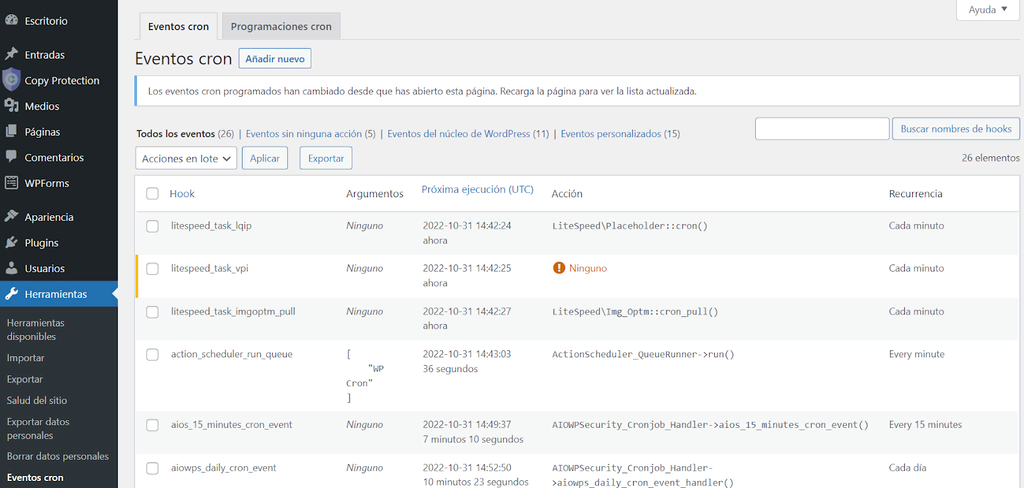Click the Apariencia paintbrush icon
Screen dimensions: 1024x488
click(x=12, y=217)
